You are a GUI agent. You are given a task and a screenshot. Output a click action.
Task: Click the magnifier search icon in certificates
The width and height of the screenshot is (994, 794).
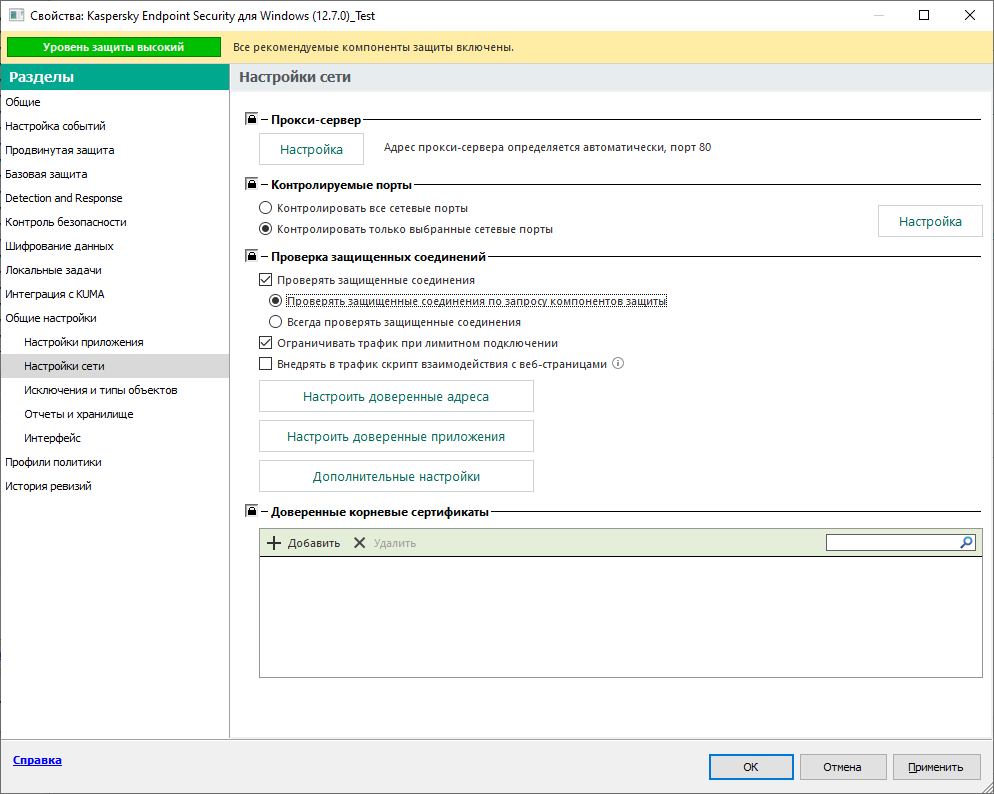tap(966, 542)
